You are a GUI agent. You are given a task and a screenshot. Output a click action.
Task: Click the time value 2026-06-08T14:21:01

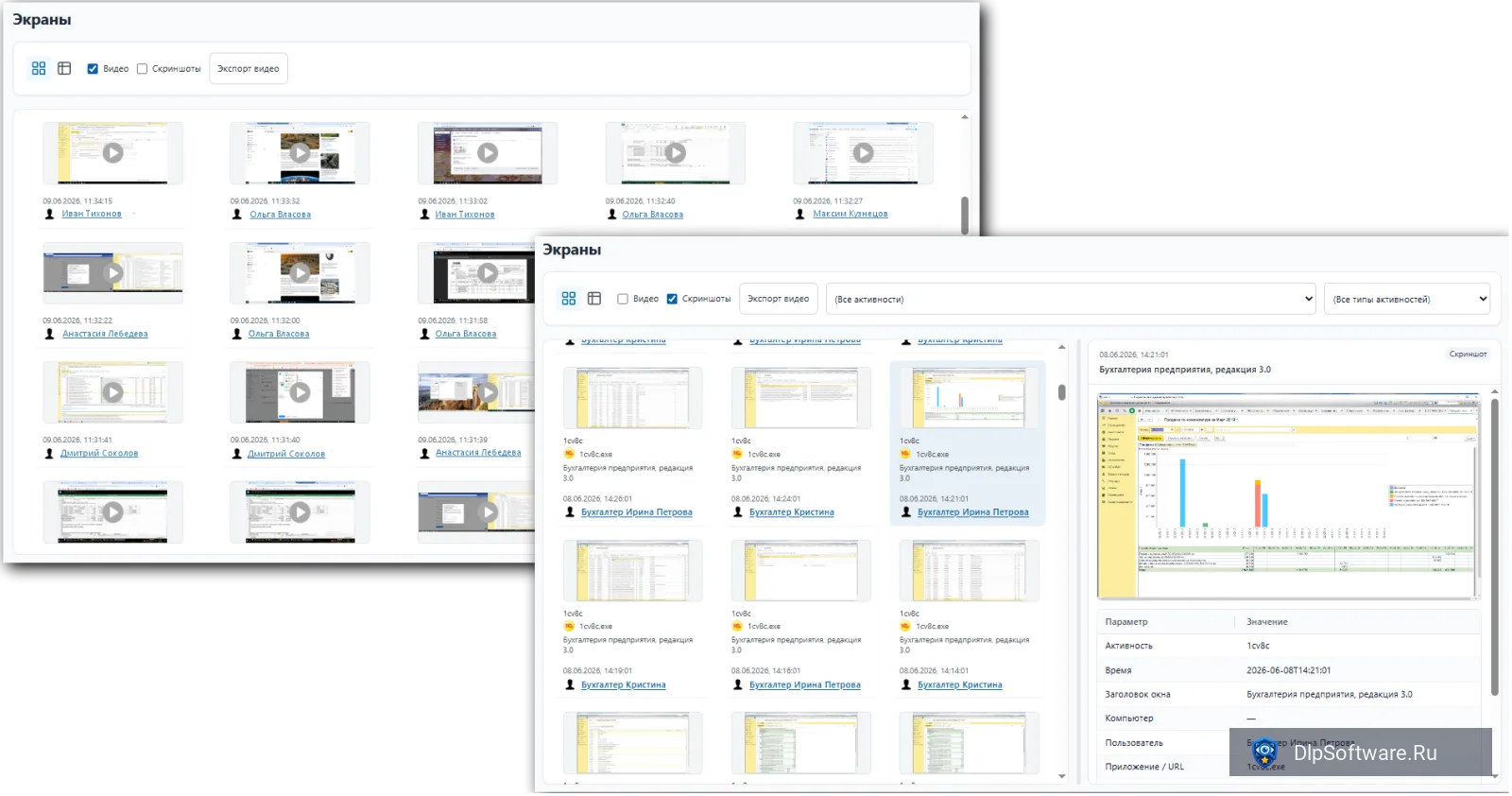click(1289, 670)
